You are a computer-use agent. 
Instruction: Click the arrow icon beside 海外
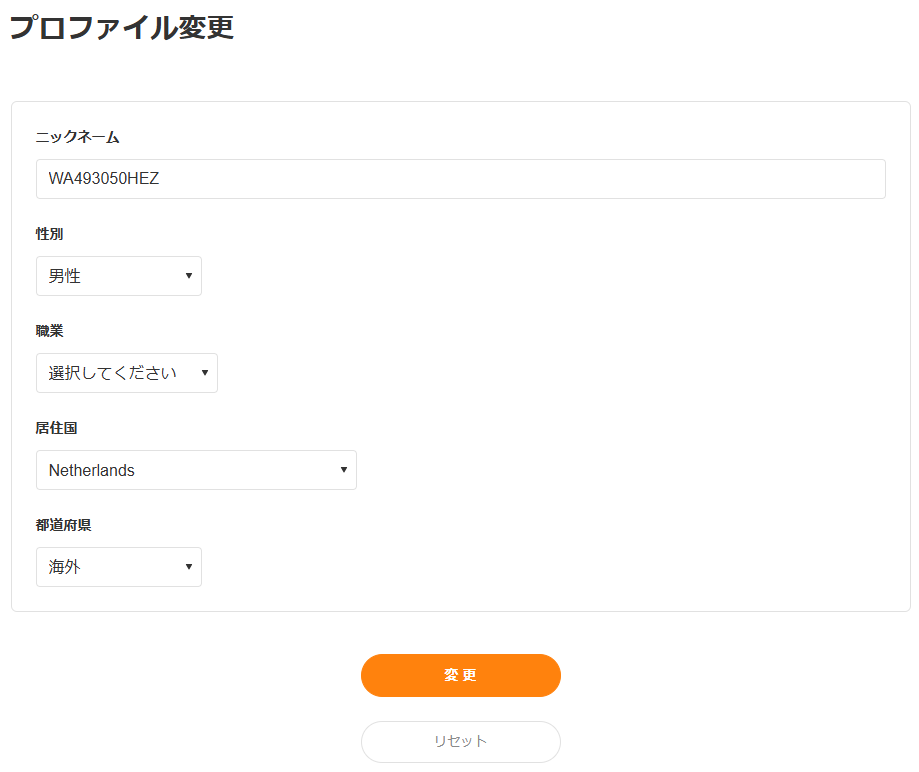(189, 567)
